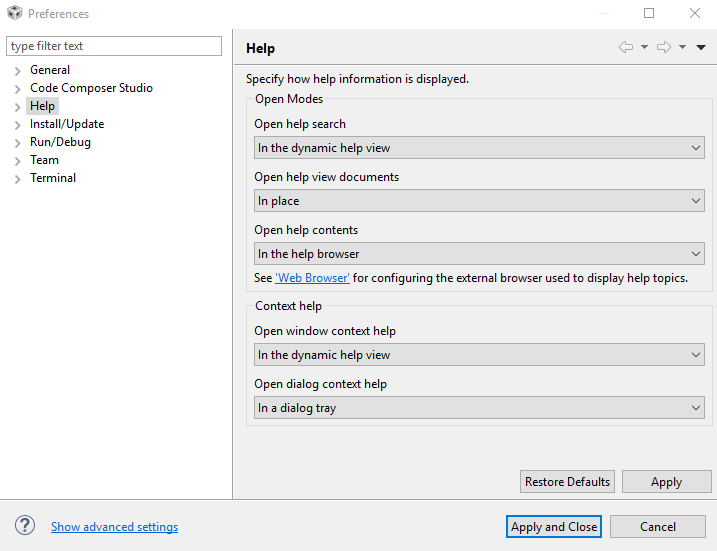717x551 pixels.
Task: Open the 'Open dialog context help' dropdown
Action: pos(479,408)
